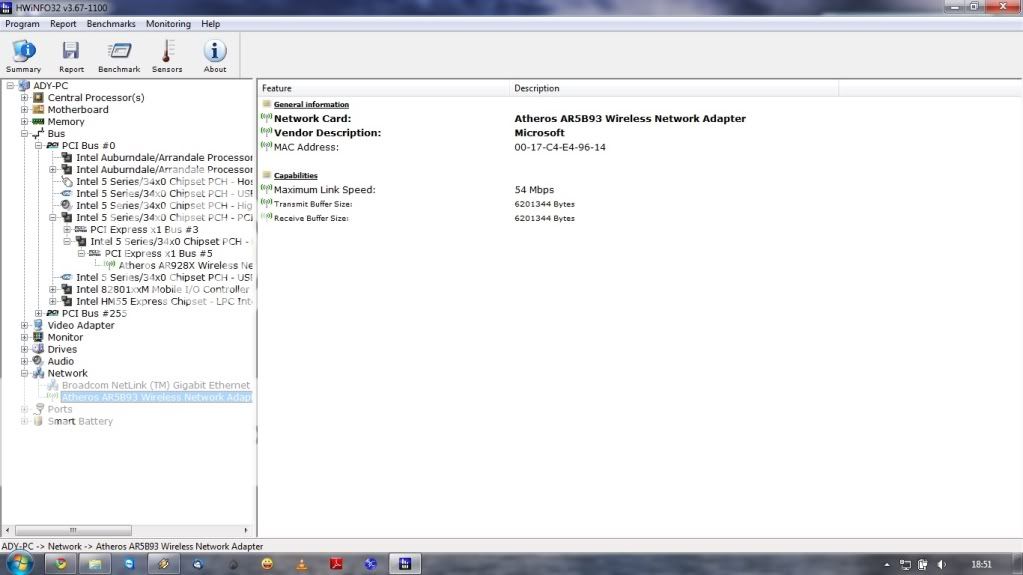The height and width of the screenshot is (575, 1023).
Task: Expand PCI Express x1 Bus #3
Action: (x=67, y=230)
